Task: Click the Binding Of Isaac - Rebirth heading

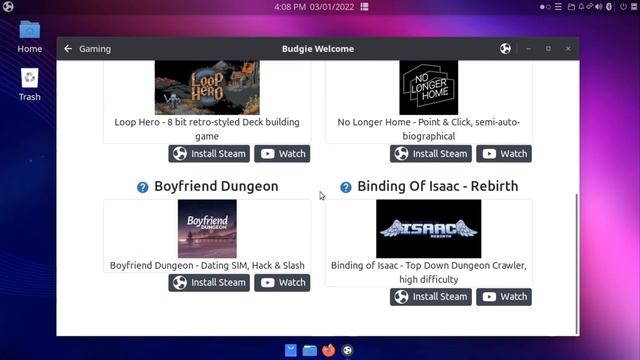Action: coord(438,186)
